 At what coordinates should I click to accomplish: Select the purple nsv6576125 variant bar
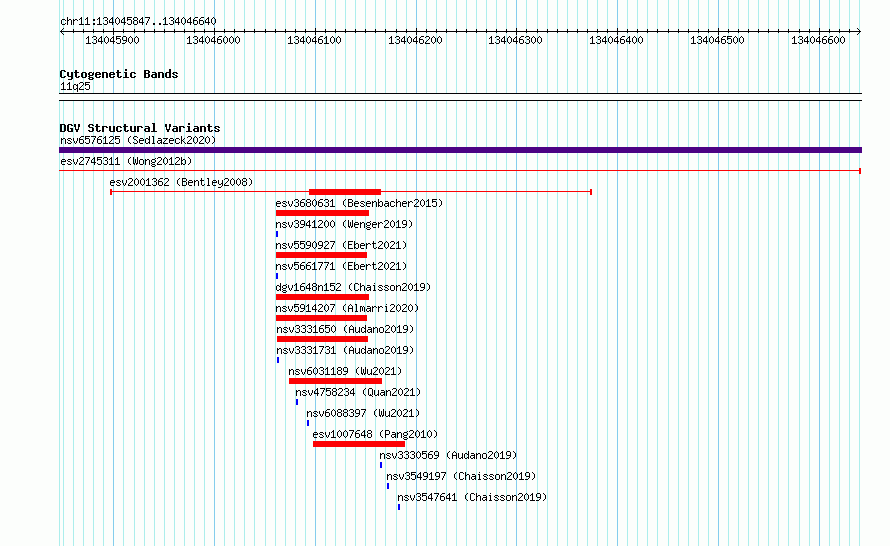click(460, 150)
